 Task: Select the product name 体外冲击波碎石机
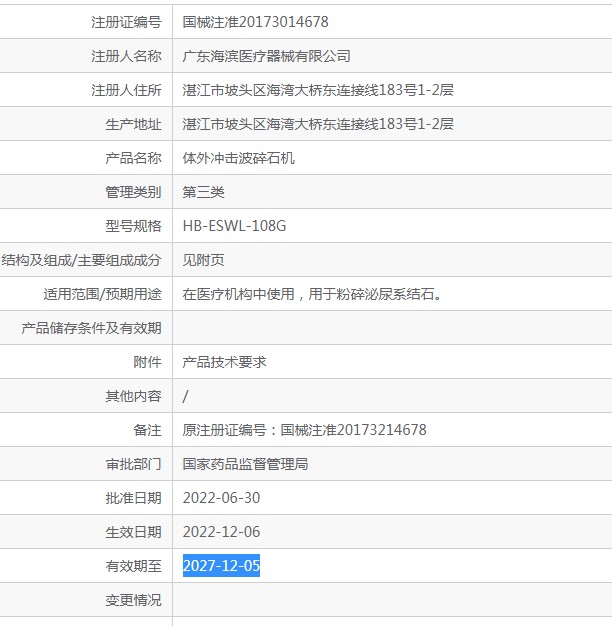point(238,158)
